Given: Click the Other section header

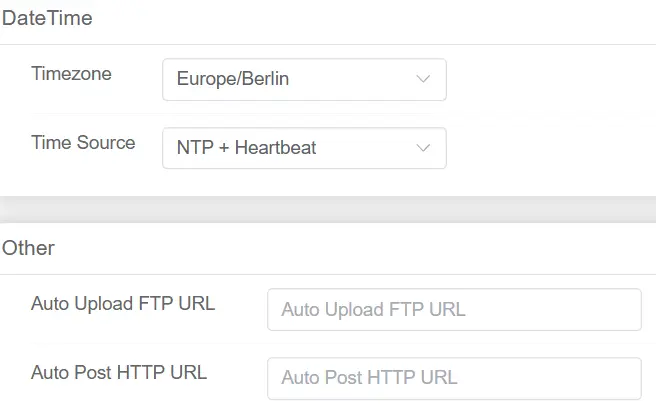Looking at the screenshot, I should pyautogui.click(x=28, y=247).
